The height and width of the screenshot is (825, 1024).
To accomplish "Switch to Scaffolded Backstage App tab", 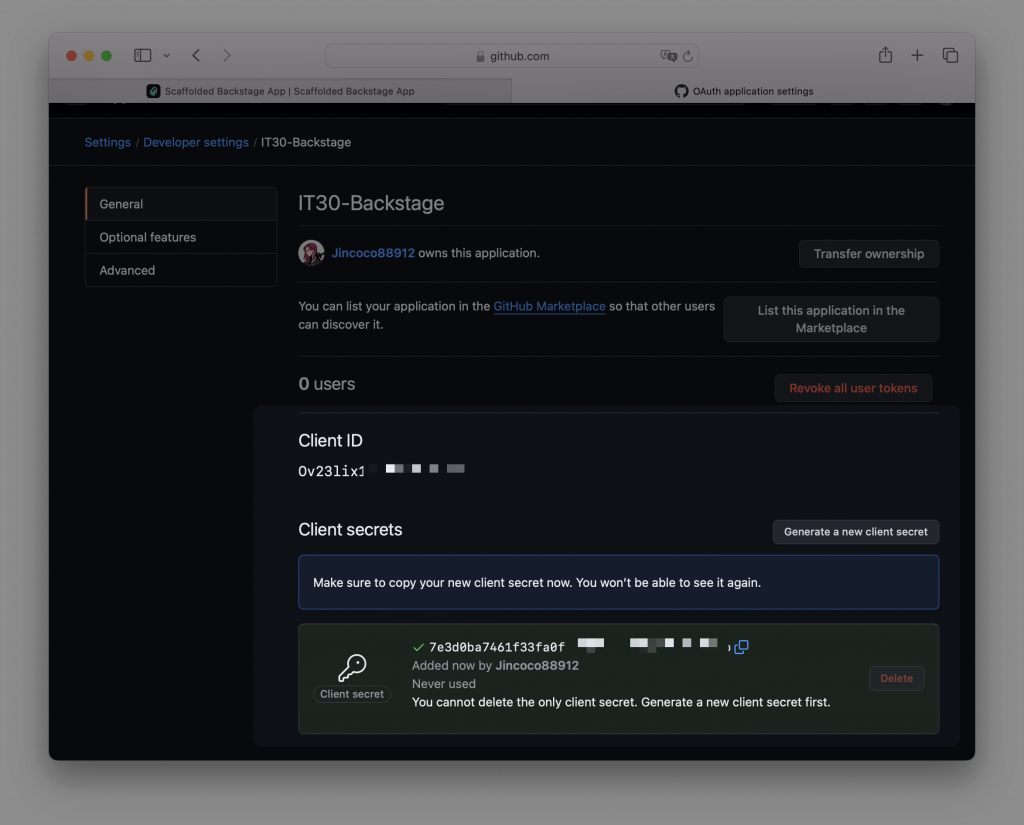I will tap(280, 91).
